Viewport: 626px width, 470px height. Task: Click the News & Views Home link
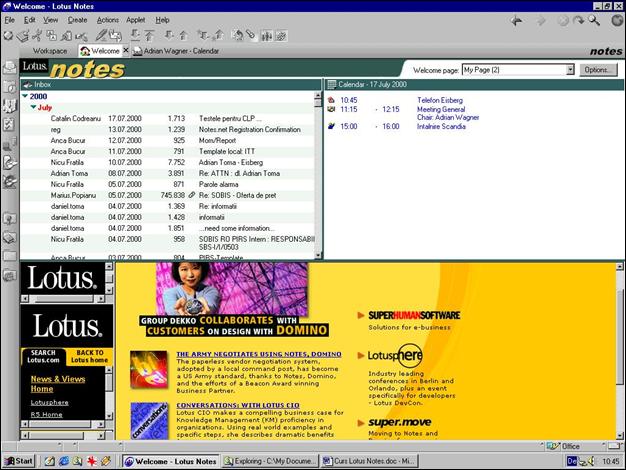coord(57,384)
